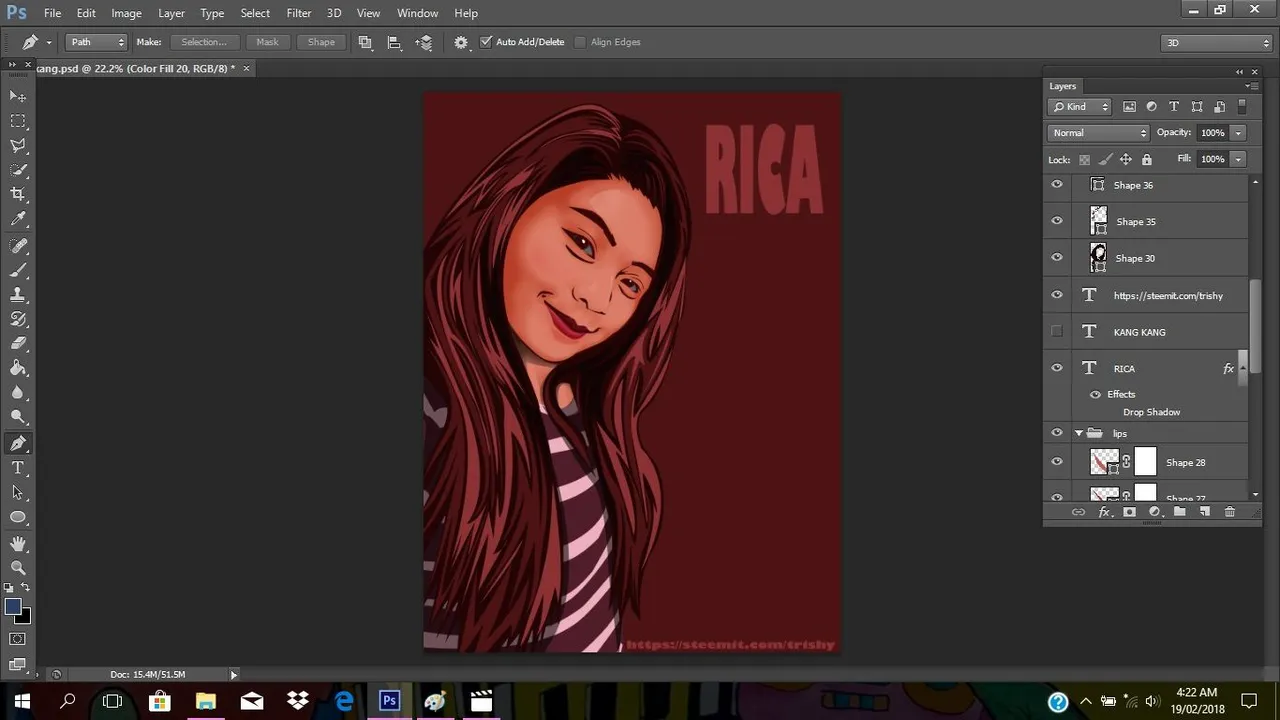This screenshot has height=720, width=1280.
Task: Select the Eraser tool
Action: coord(18,343)
